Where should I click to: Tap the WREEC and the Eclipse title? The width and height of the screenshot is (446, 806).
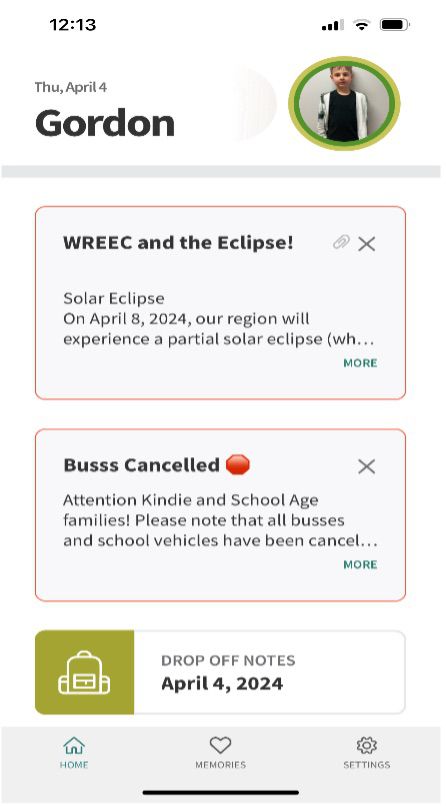178,242
